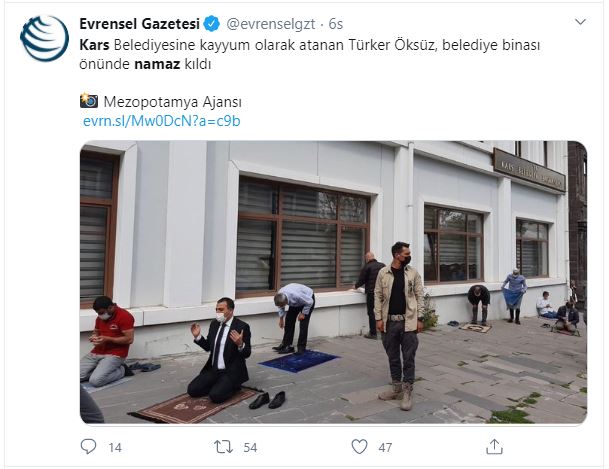This screenshot has height=469, width=609.
Task: Click the blue verified badge
Action: pos(212,24)
